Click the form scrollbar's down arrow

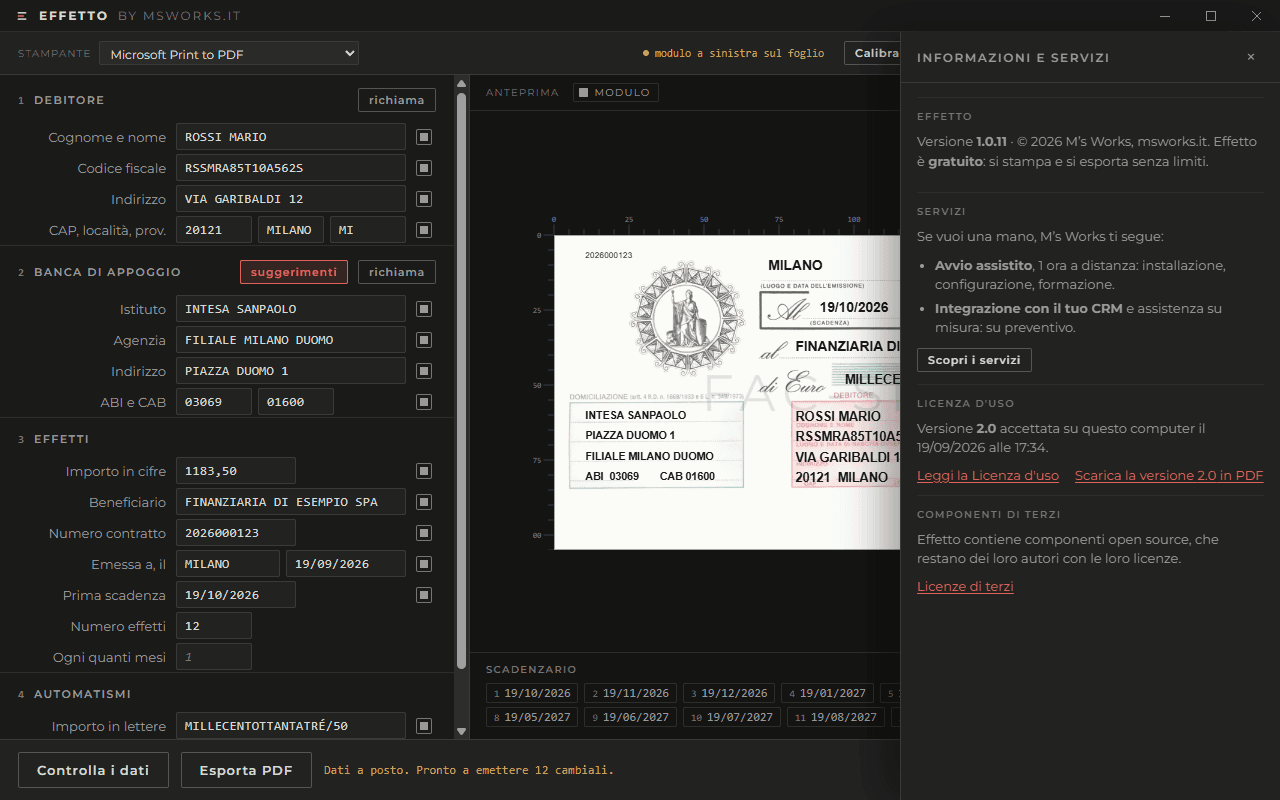[x=461, y=732]
